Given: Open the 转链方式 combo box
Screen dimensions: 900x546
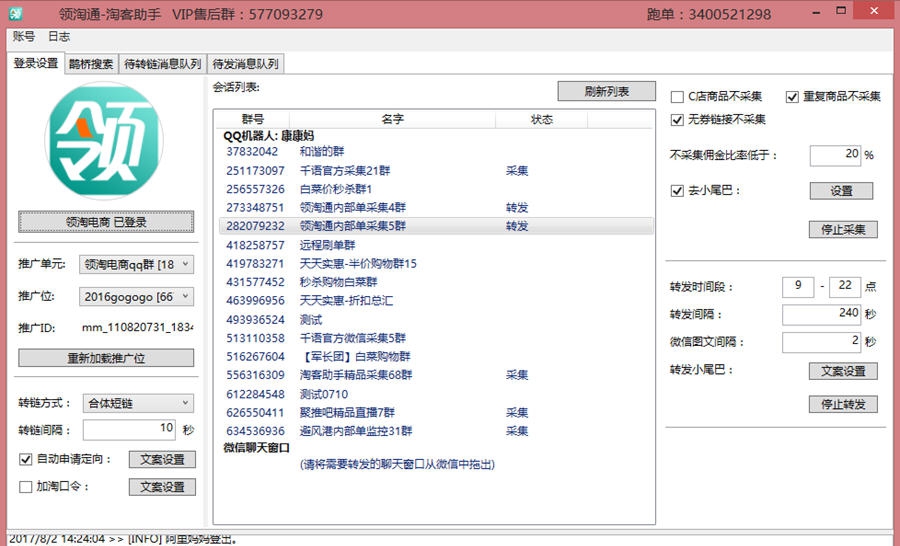Looking at the screenshot, I should [x=138, y=403].
